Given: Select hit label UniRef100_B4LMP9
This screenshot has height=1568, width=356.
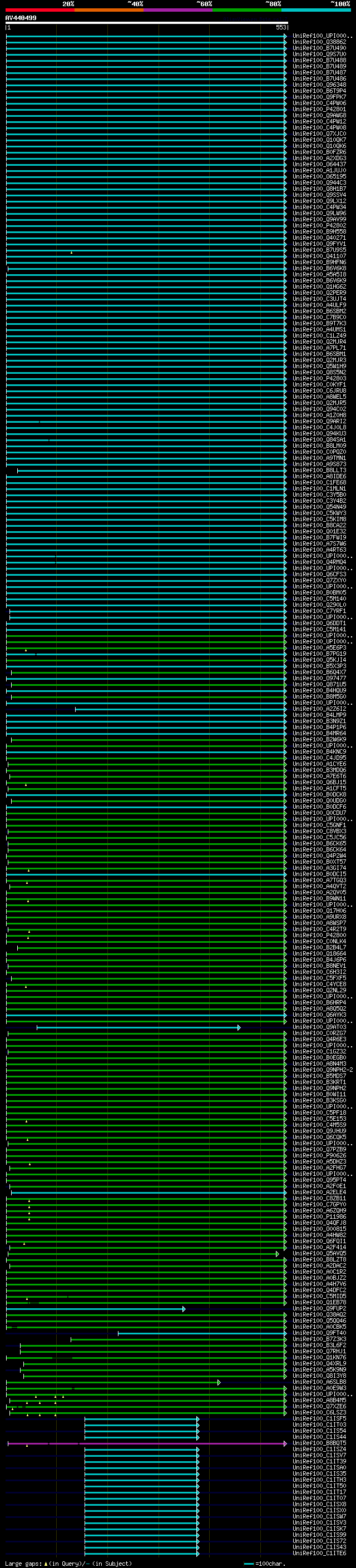Looking at the screenshot, I should [x=319, y=715].
